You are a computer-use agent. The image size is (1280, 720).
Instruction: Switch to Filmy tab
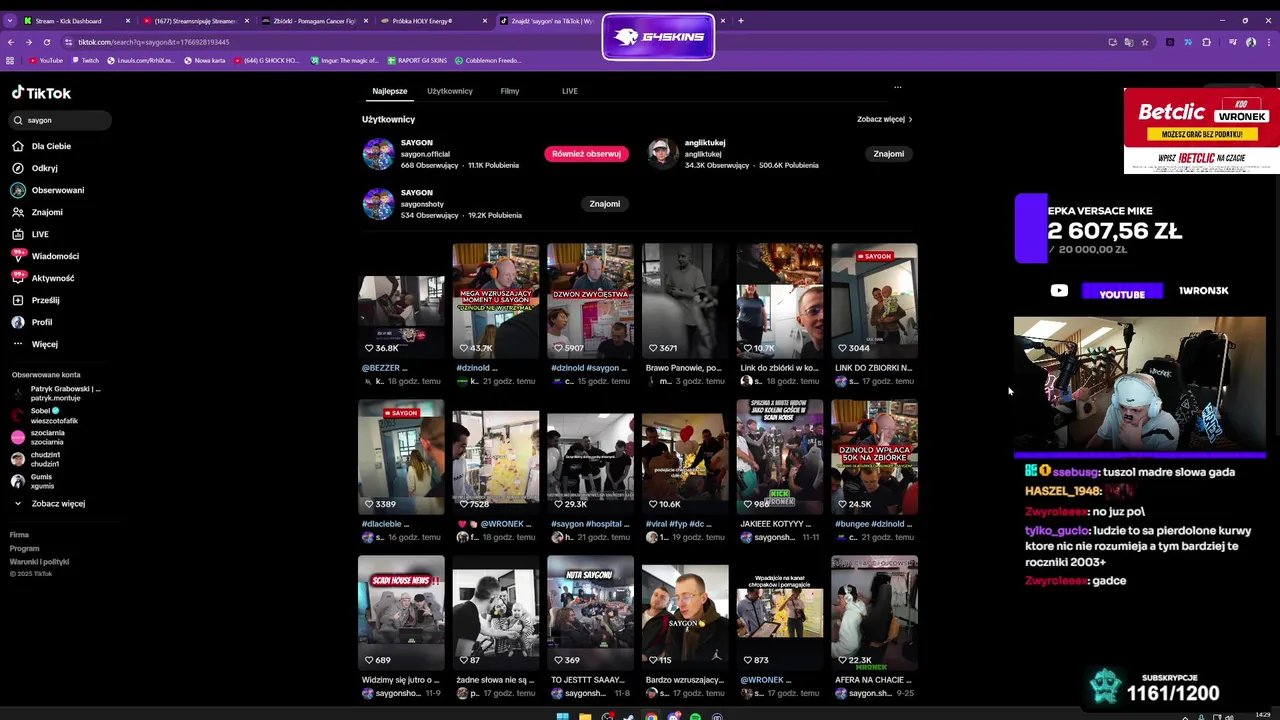click(510, 91)
